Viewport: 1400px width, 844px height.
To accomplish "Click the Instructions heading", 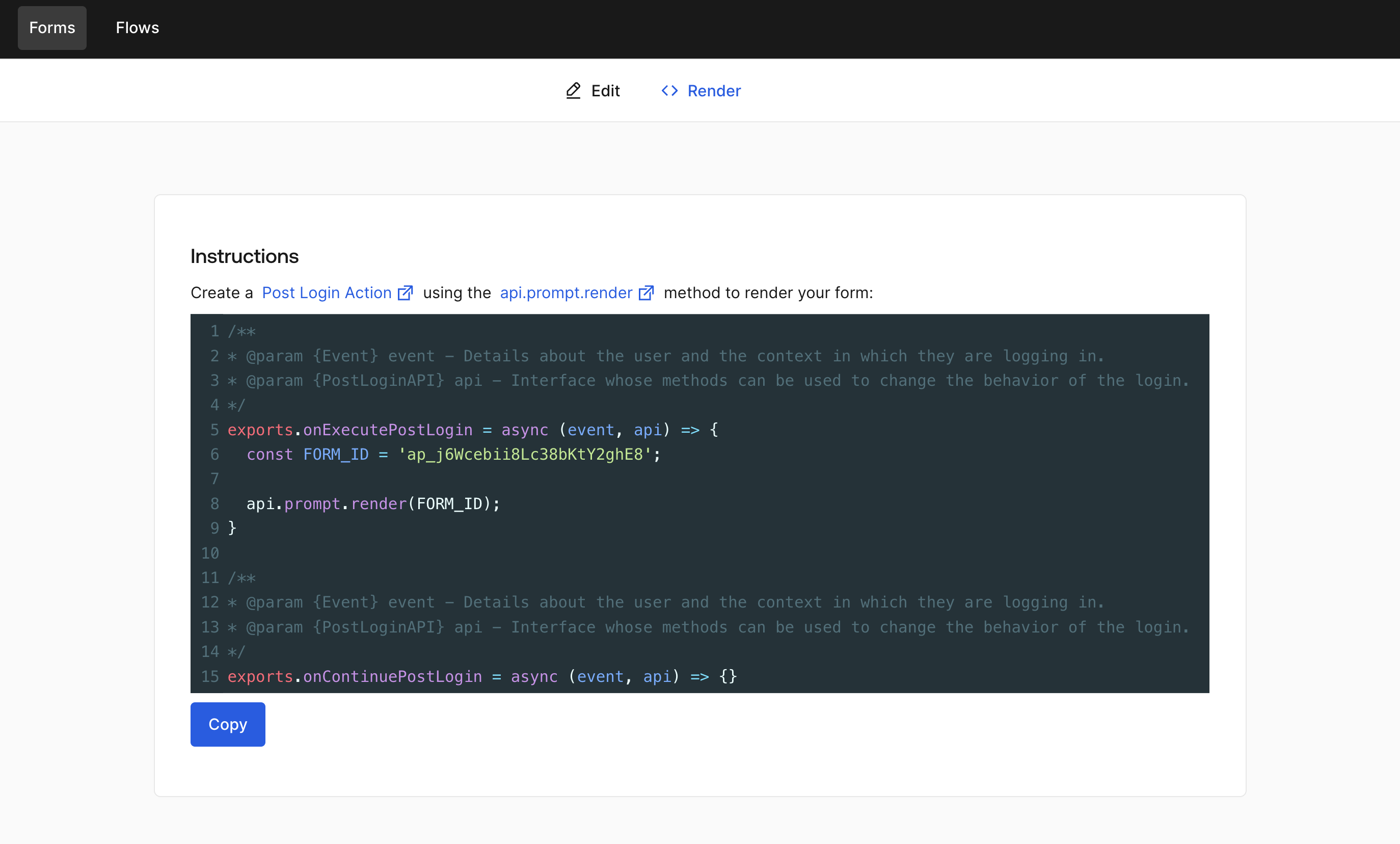I will click(245, 256).
